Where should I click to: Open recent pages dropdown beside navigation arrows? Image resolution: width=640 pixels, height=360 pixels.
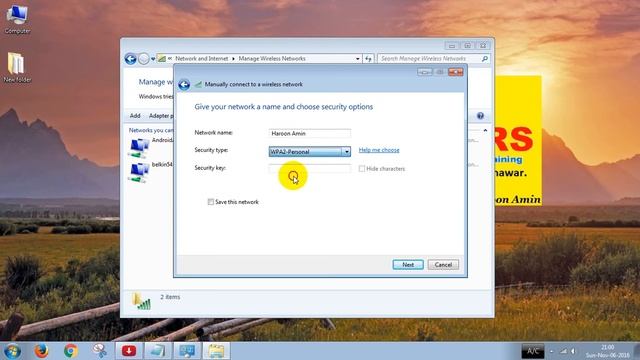(x=153, y=59)
